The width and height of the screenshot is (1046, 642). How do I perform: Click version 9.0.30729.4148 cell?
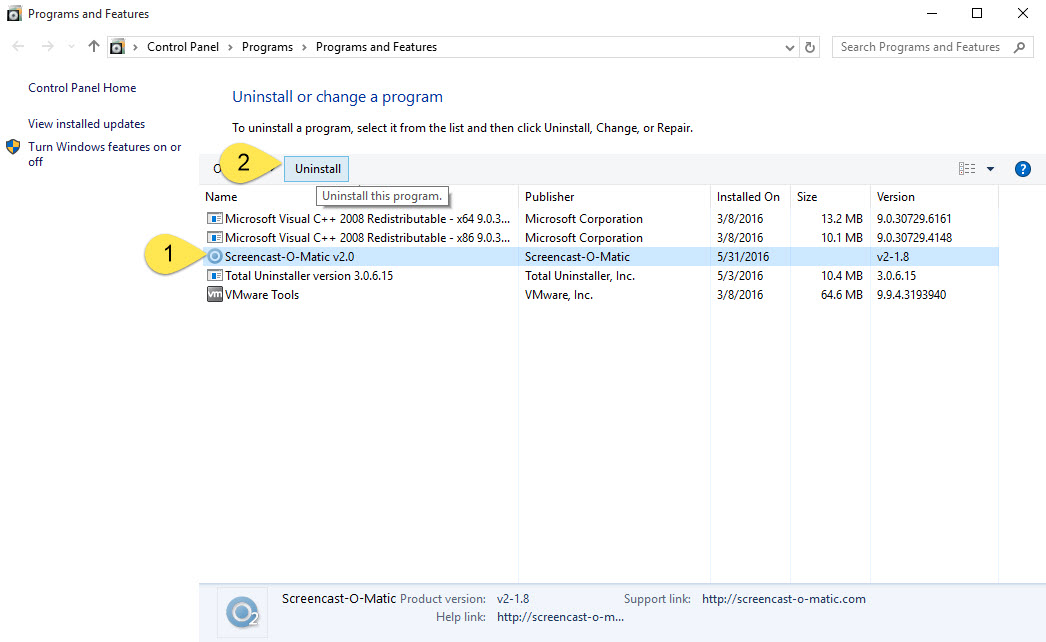point(914,238)
